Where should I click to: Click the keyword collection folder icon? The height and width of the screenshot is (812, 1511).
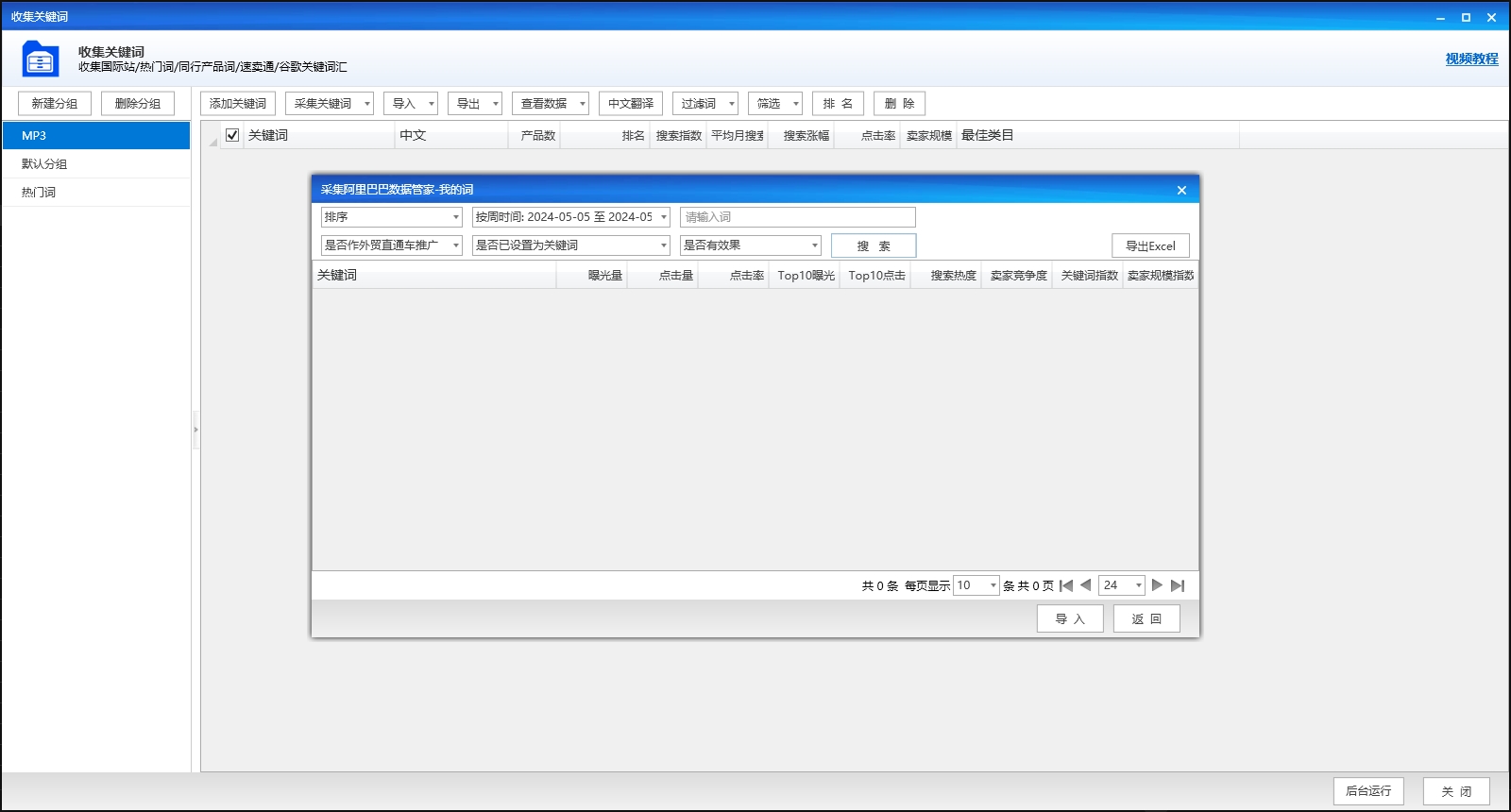click(x=40, y=59)
